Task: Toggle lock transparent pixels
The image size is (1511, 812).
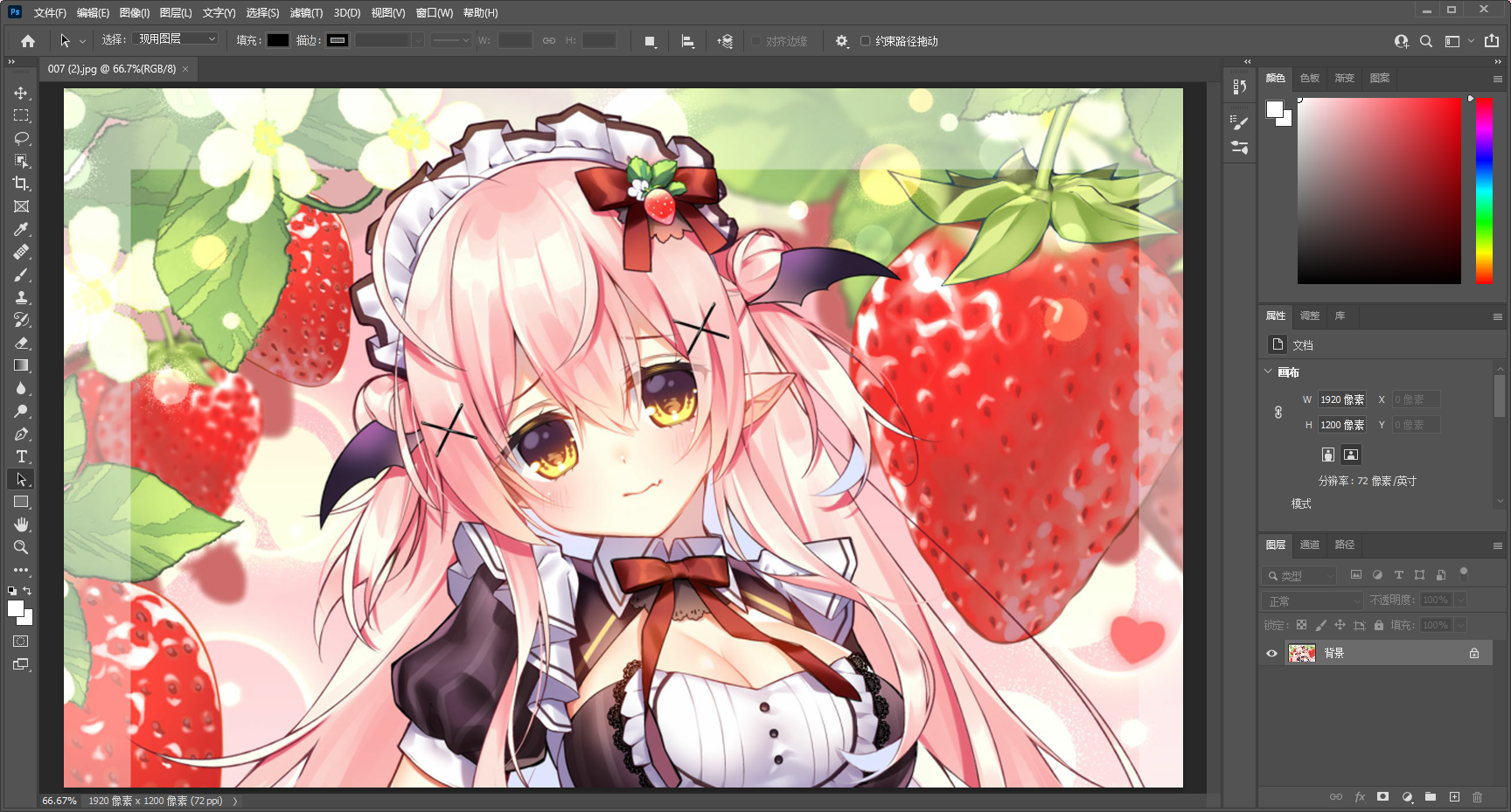Action: click(x=1301, y=625)
